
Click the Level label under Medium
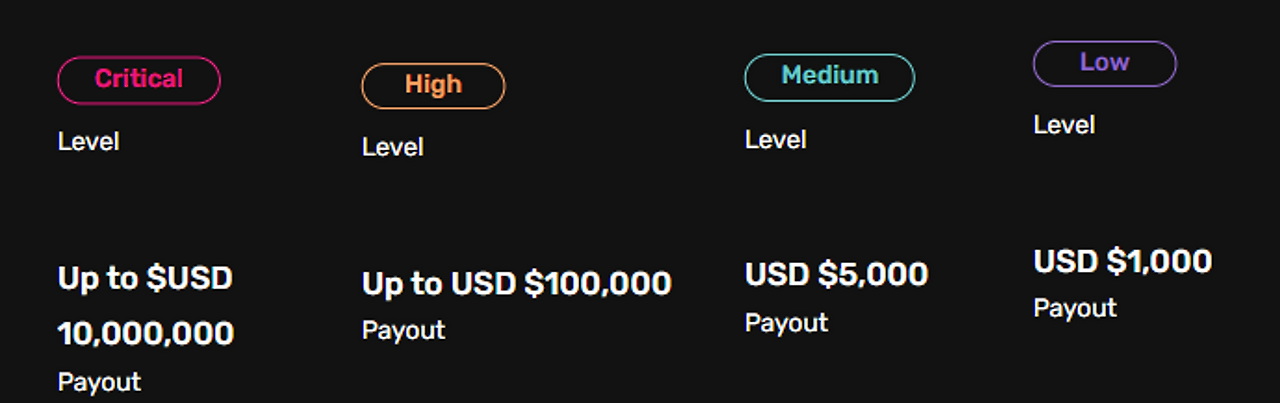pyautogui.click(x=776, y=140)
